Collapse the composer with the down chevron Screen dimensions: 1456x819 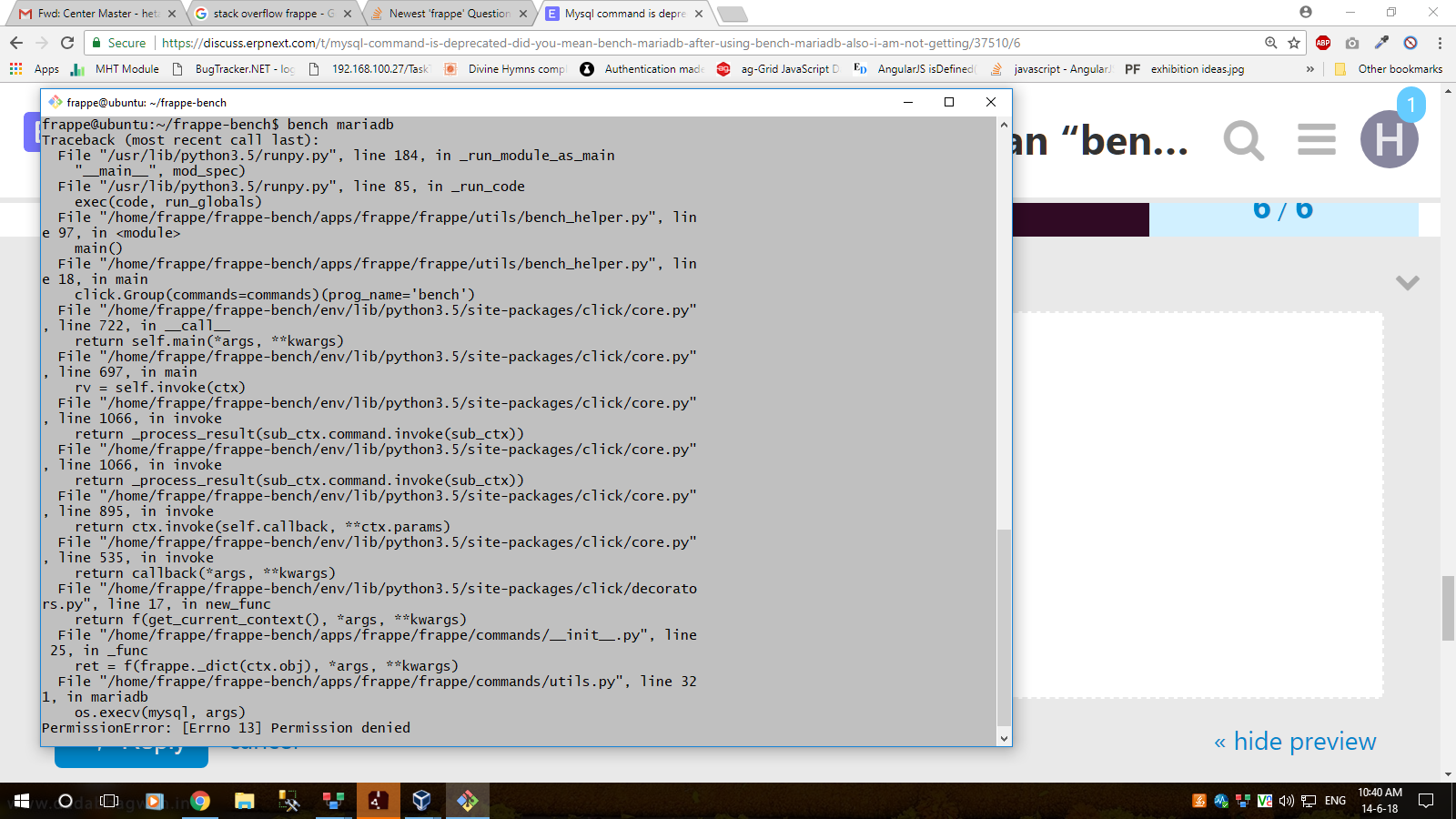pyautogui.click(x=1407, y=282)
